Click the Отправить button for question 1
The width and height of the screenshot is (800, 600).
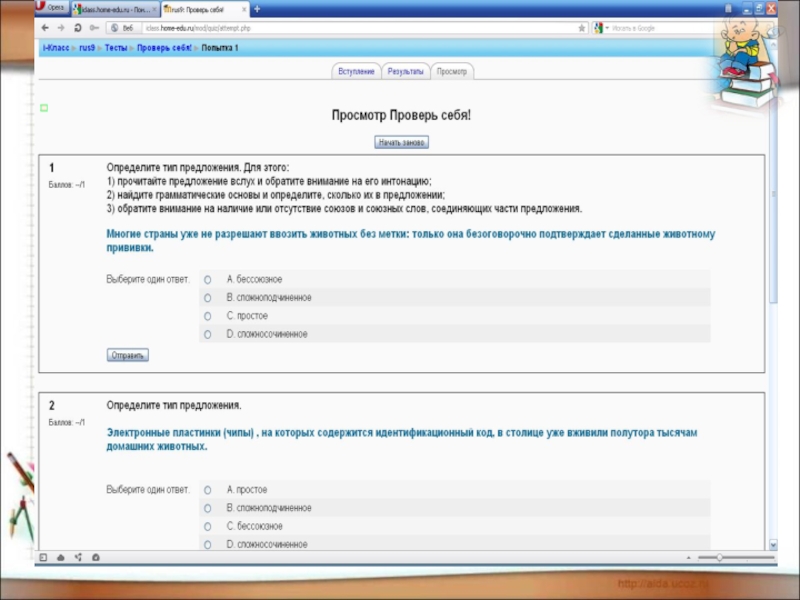click(x=127, y=355)
